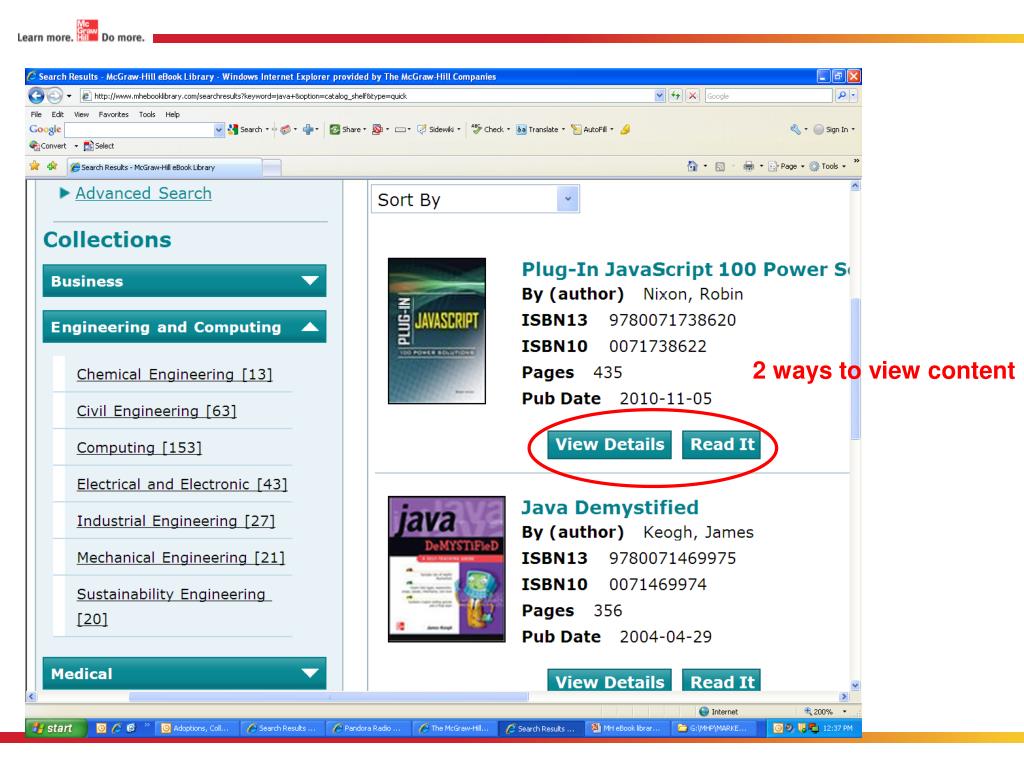Click View Details for Java Demystified
1024x768 pixels.
(x=609, y=680)
